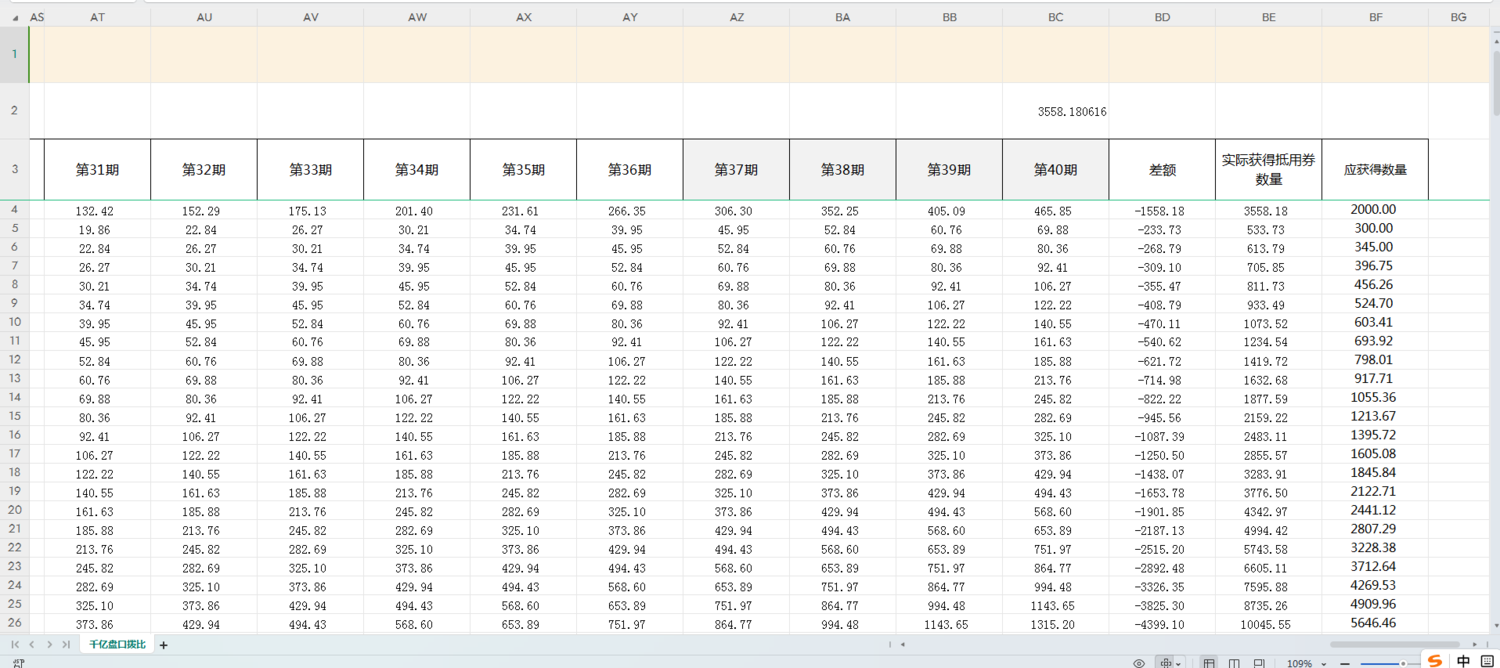Expand the reading mode options arrow

(1179, 664)
